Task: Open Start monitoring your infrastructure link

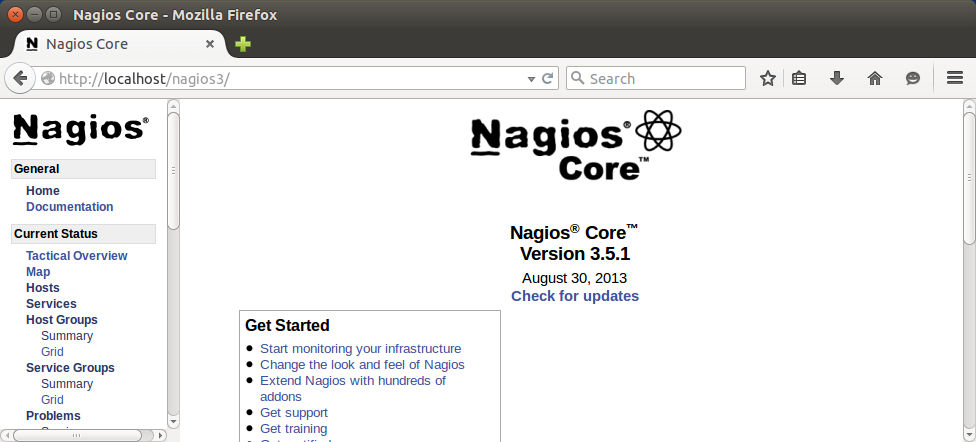Action: tap(360, 349)
